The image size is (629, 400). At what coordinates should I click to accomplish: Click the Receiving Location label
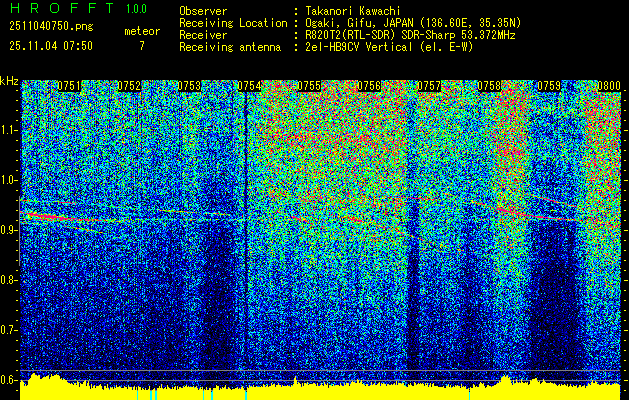[x=233, y=23]
